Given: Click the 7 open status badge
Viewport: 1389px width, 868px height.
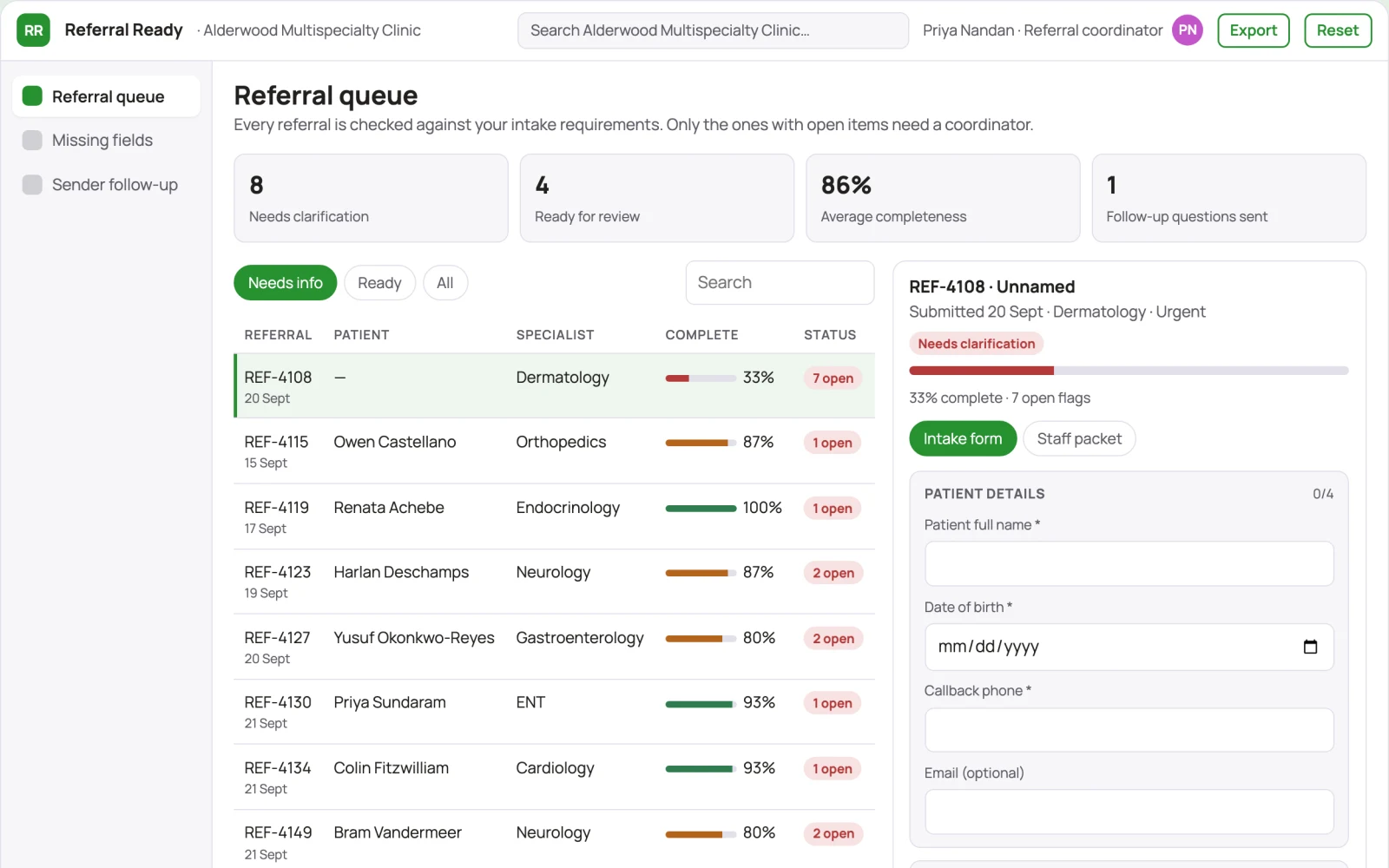Looking at the screenshot, I should [833, 378].
